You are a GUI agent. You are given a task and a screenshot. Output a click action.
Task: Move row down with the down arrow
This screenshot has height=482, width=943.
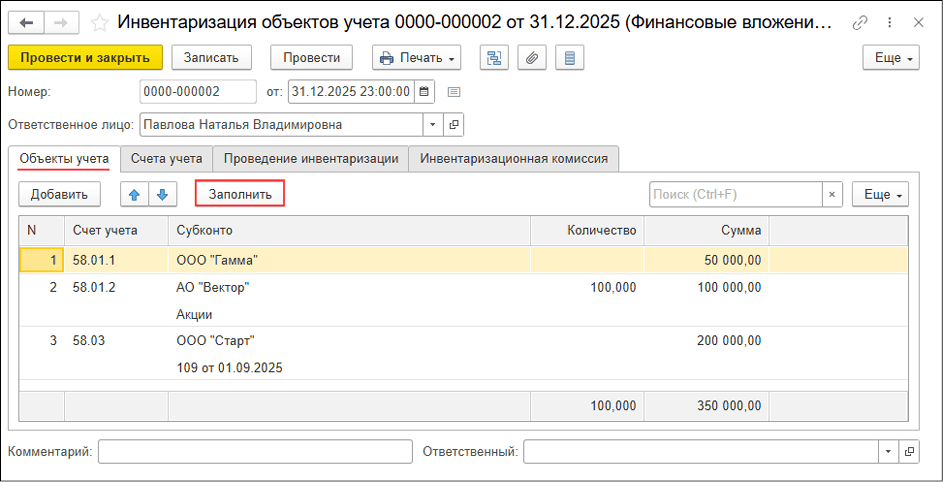[x=162, y=194]
